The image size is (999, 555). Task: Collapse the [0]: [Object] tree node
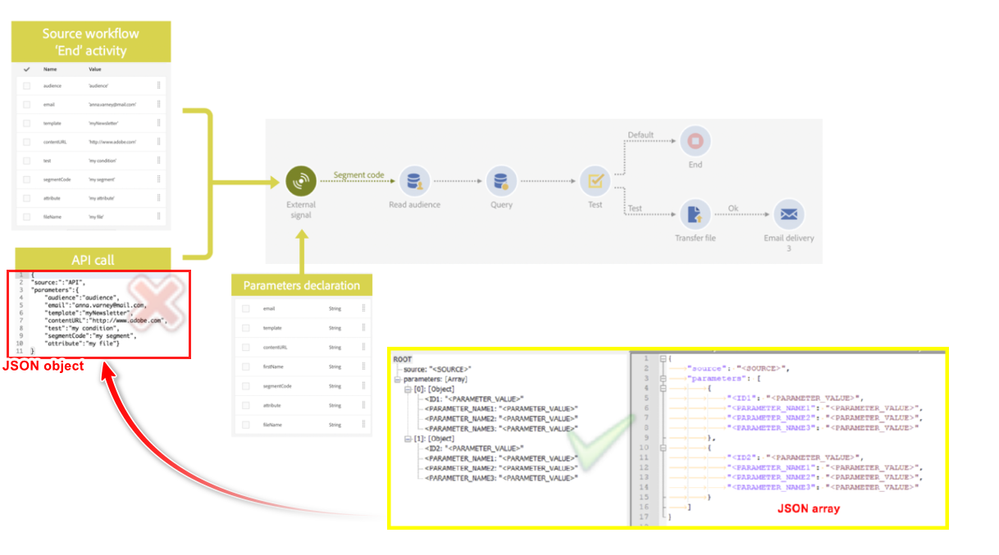407,389
